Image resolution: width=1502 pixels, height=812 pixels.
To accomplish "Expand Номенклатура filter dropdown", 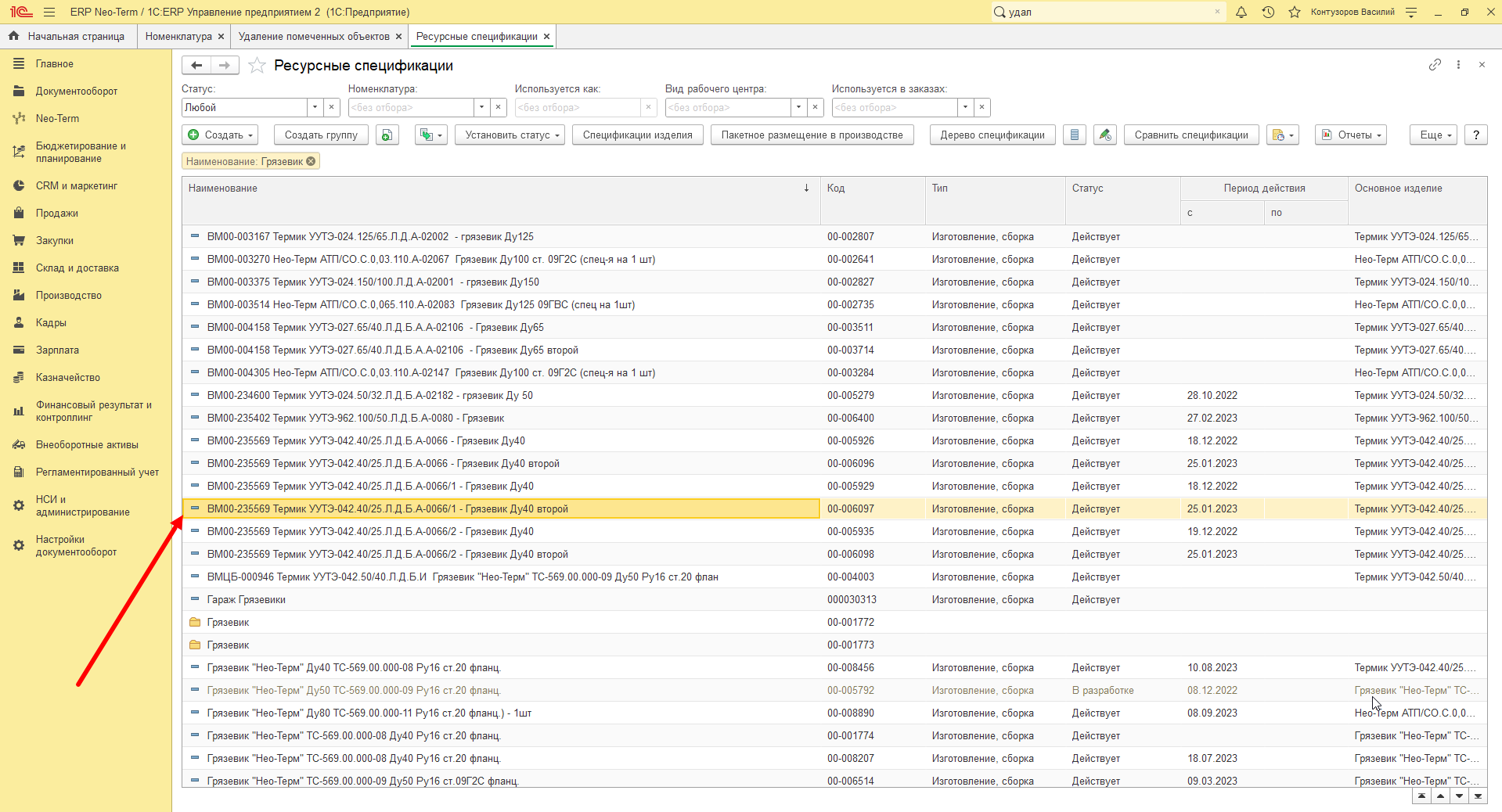I will pyautogui.click(x=481, y=108).
